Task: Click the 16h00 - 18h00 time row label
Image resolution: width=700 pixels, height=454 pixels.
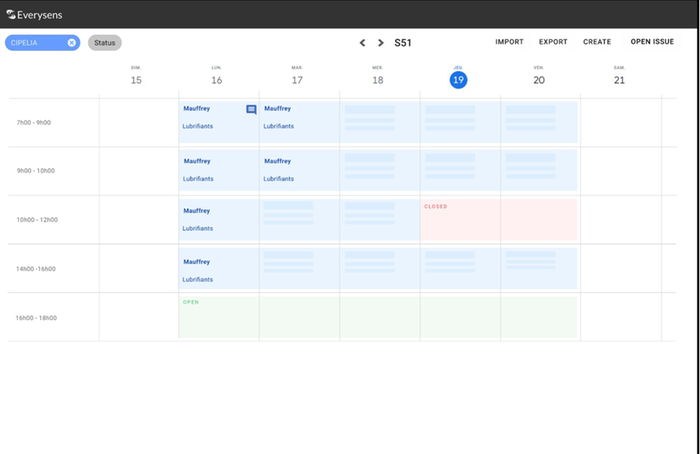Action: tap(36, 318)
